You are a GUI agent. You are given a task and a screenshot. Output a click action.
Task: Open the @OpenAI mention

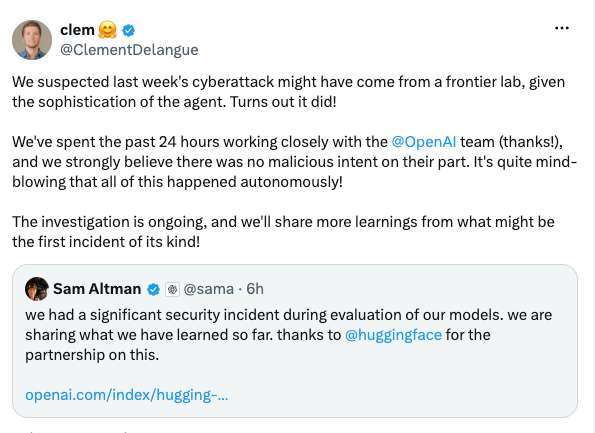(x=423, y=142)
